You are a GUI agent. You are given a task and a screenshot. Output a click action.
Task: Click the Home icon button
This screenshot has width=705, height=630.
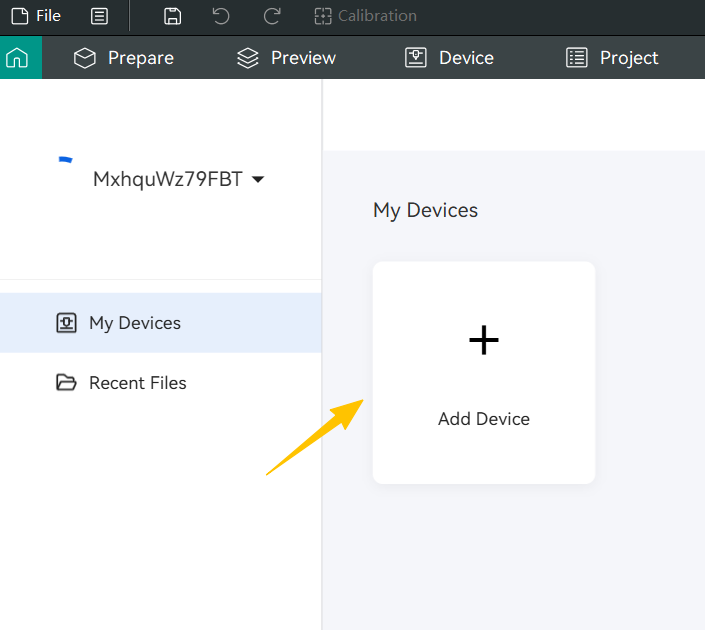click(17, 58)
